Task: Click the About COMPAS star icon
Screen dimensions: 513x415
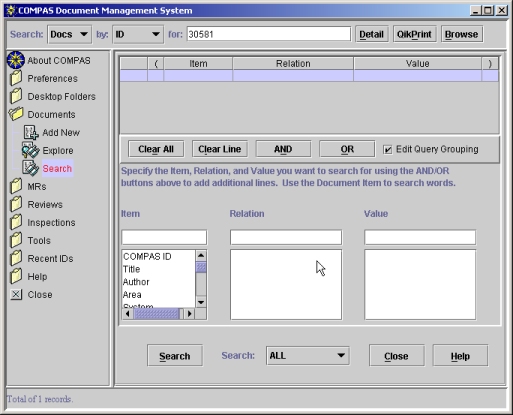Action: [16, 60]
